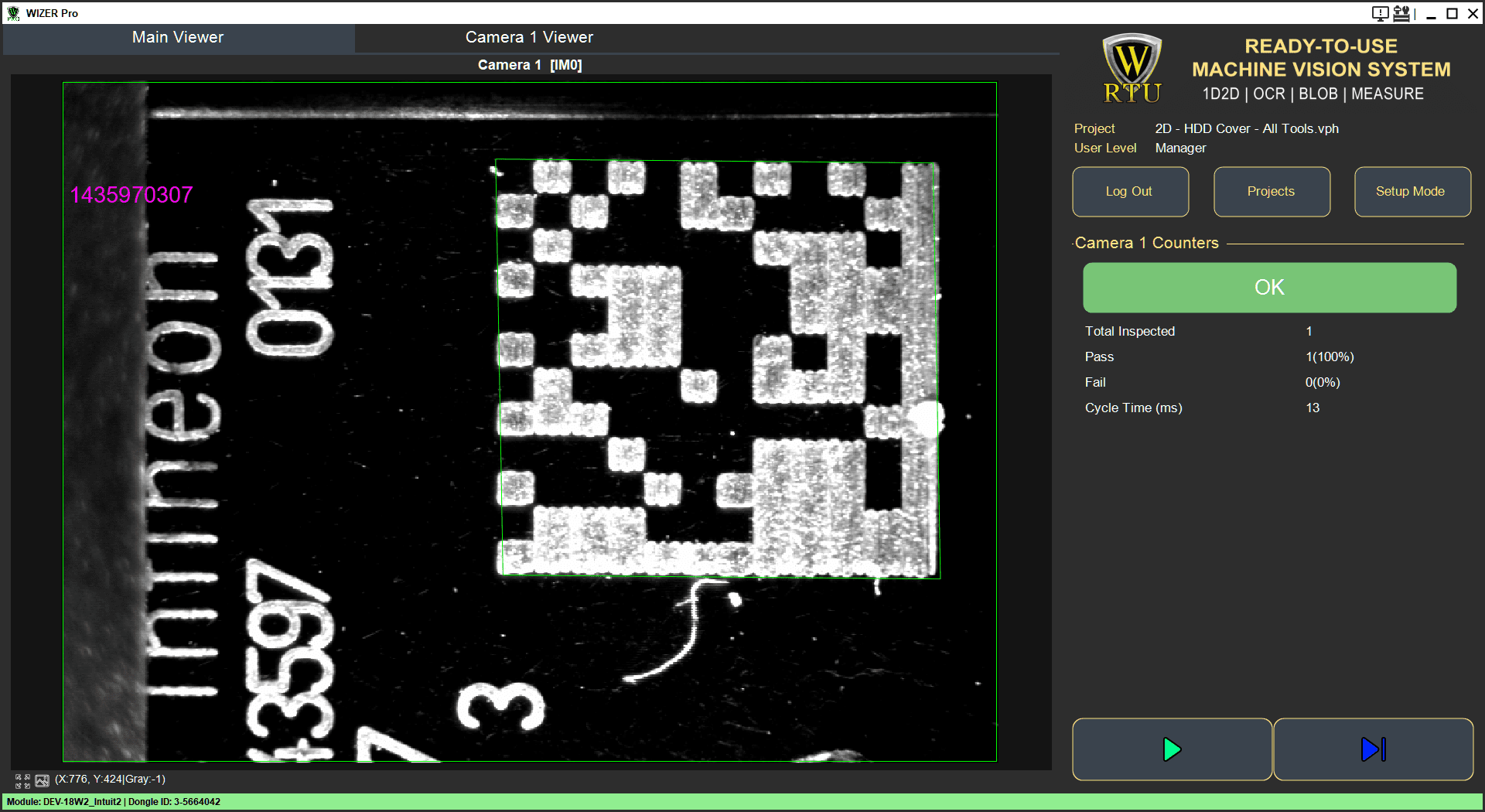1485x812 pixels.
Task: Click the Total Inspected value 1
Action: [1309, 331]
